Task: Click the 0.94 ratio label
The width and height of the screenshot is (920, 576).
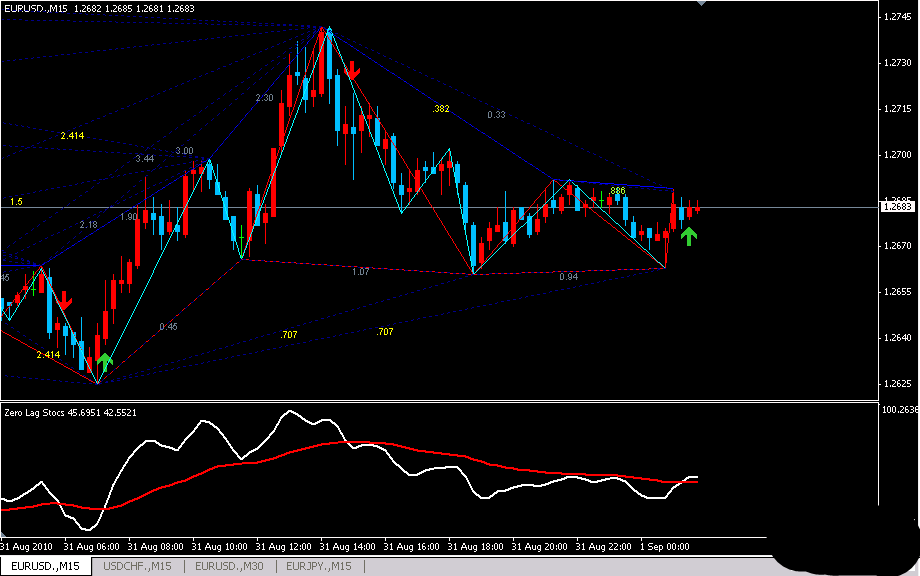Action: 568,276
